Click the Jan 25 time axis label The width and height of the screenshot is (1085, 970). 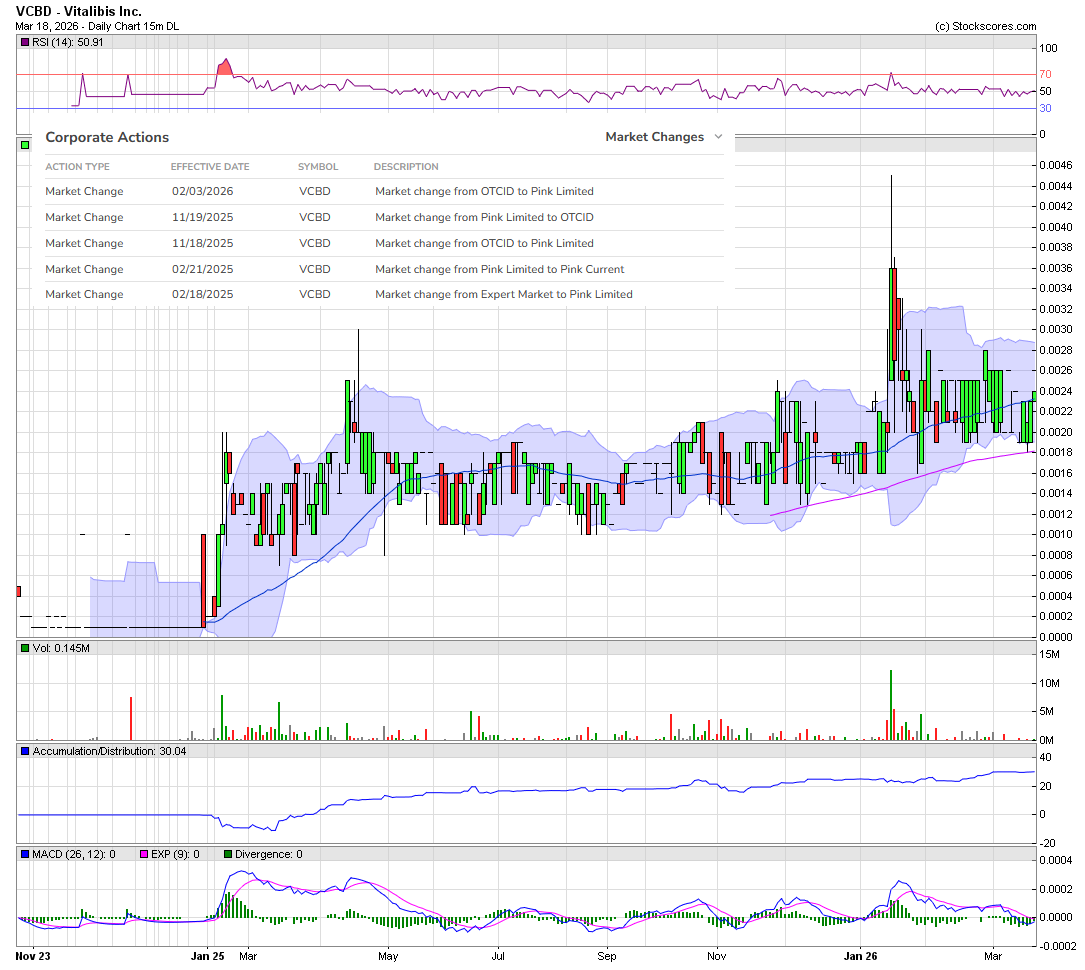(208, 956)
